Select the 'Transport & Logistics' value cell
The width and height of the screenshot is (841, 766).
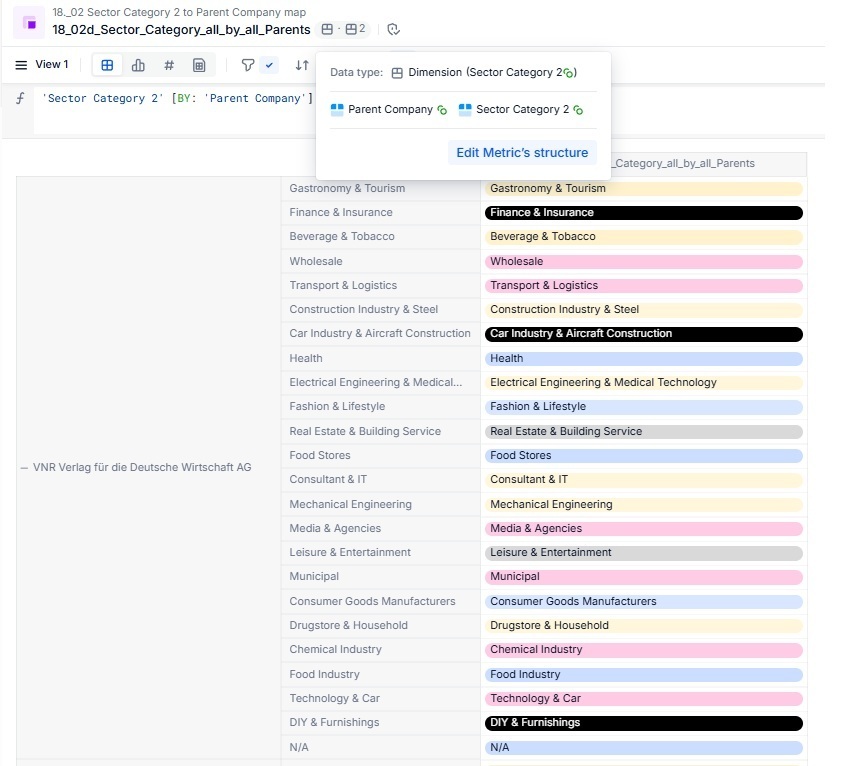644,286
